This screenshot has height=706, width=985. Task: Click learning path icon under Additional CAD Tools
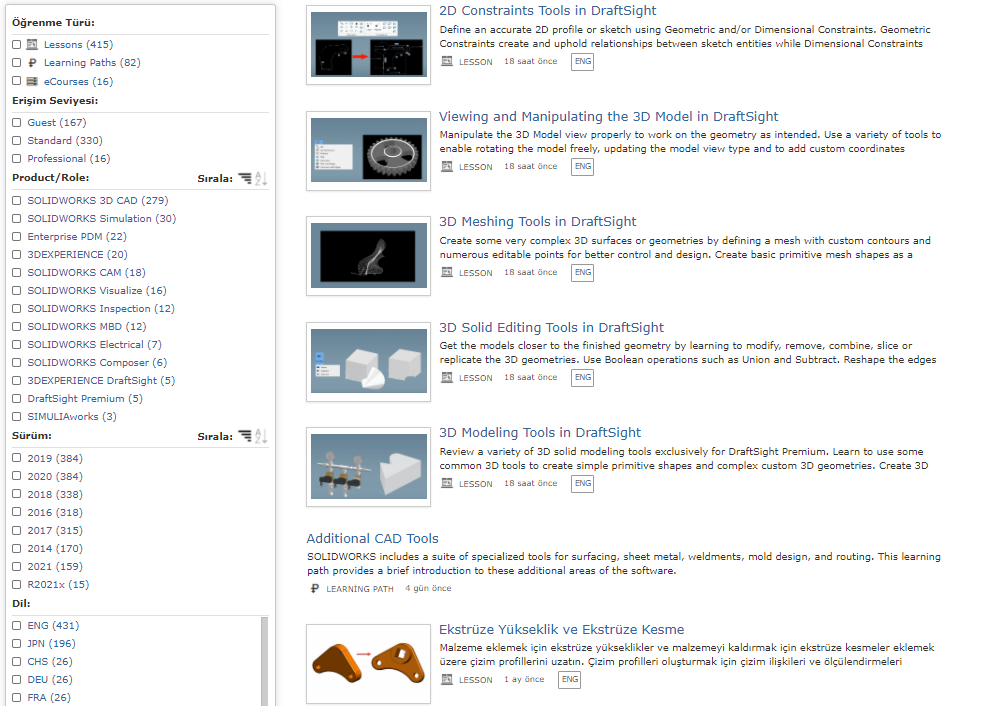pos(315,589)
